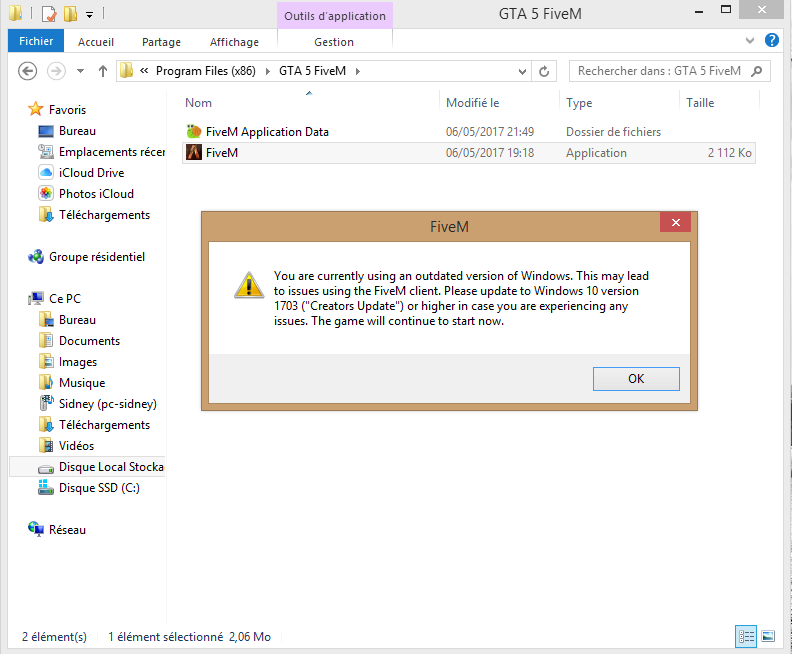Show hidden breadcrumb path chevrons
Screen dimensions: 793x657
(x=144, y=71)
